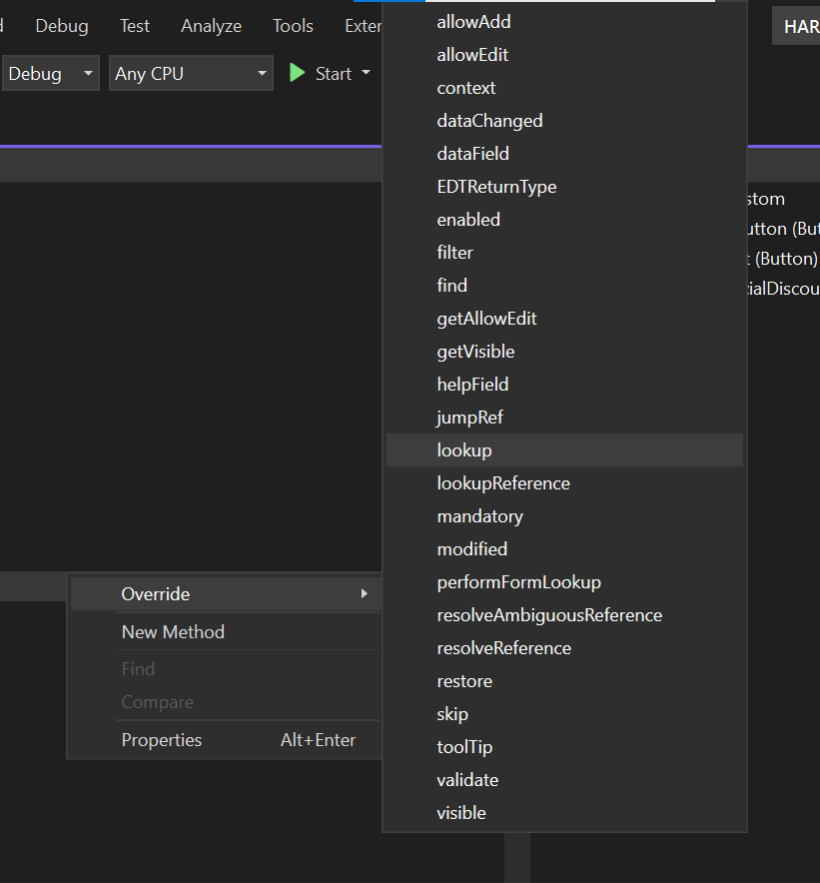Screen dimensions: 820x883
Task: Choose New Method from context menu
Action: [173, 632]
